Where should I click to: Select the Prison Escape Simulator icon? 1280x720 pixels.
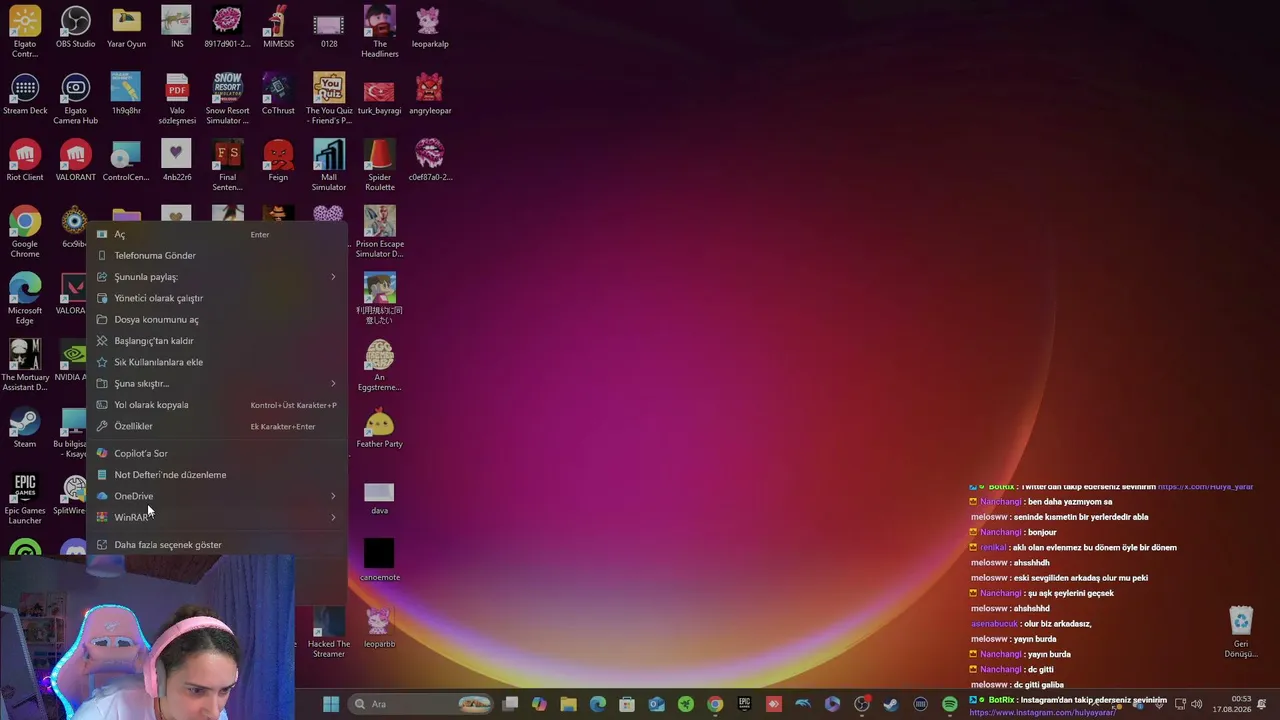tap(380, 232)
